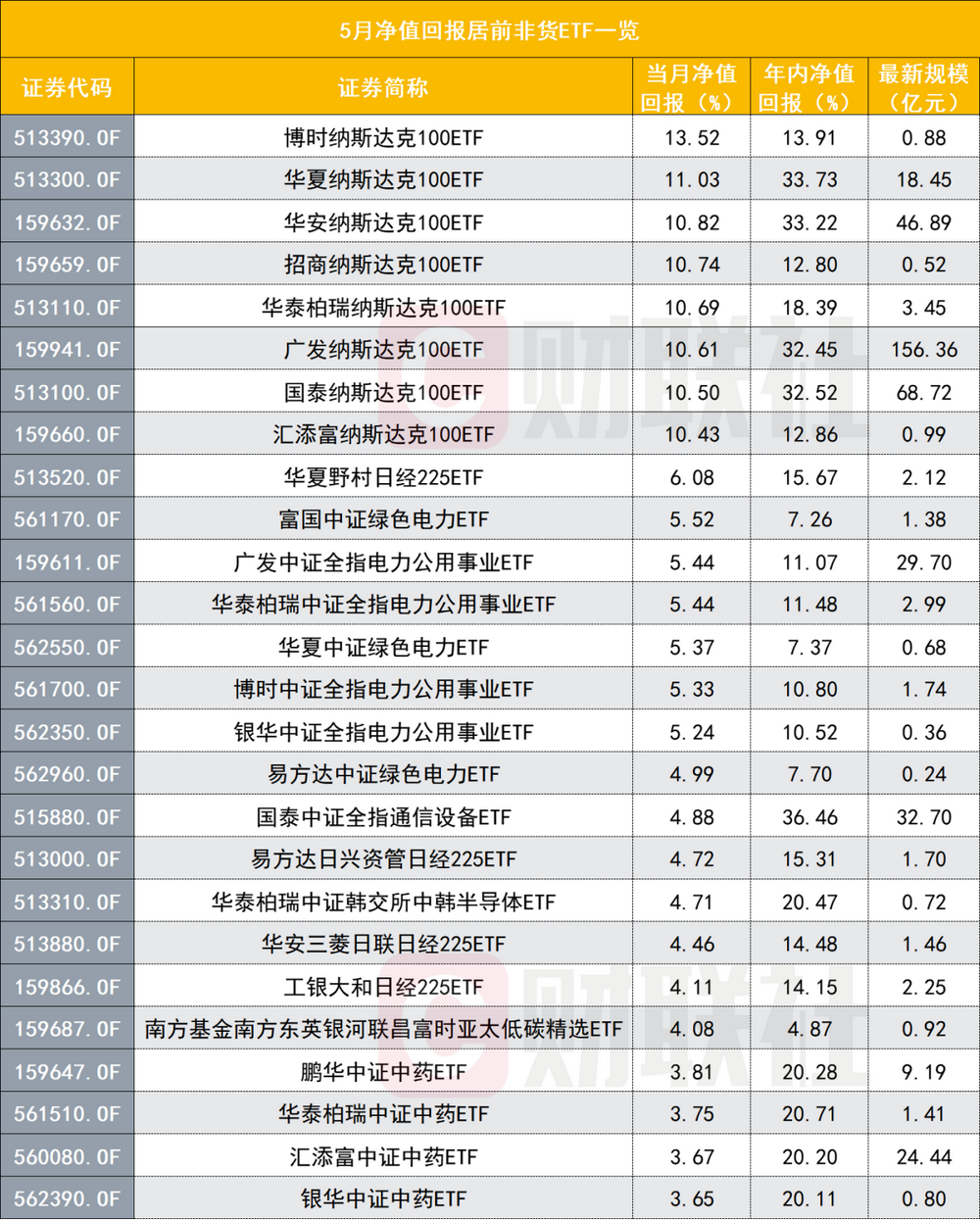Image resolution: width=980 pixels, height=1220 pixels.
Task: Select the name 银华中证全指电力公用事业ETF
Action: (383, 733)
